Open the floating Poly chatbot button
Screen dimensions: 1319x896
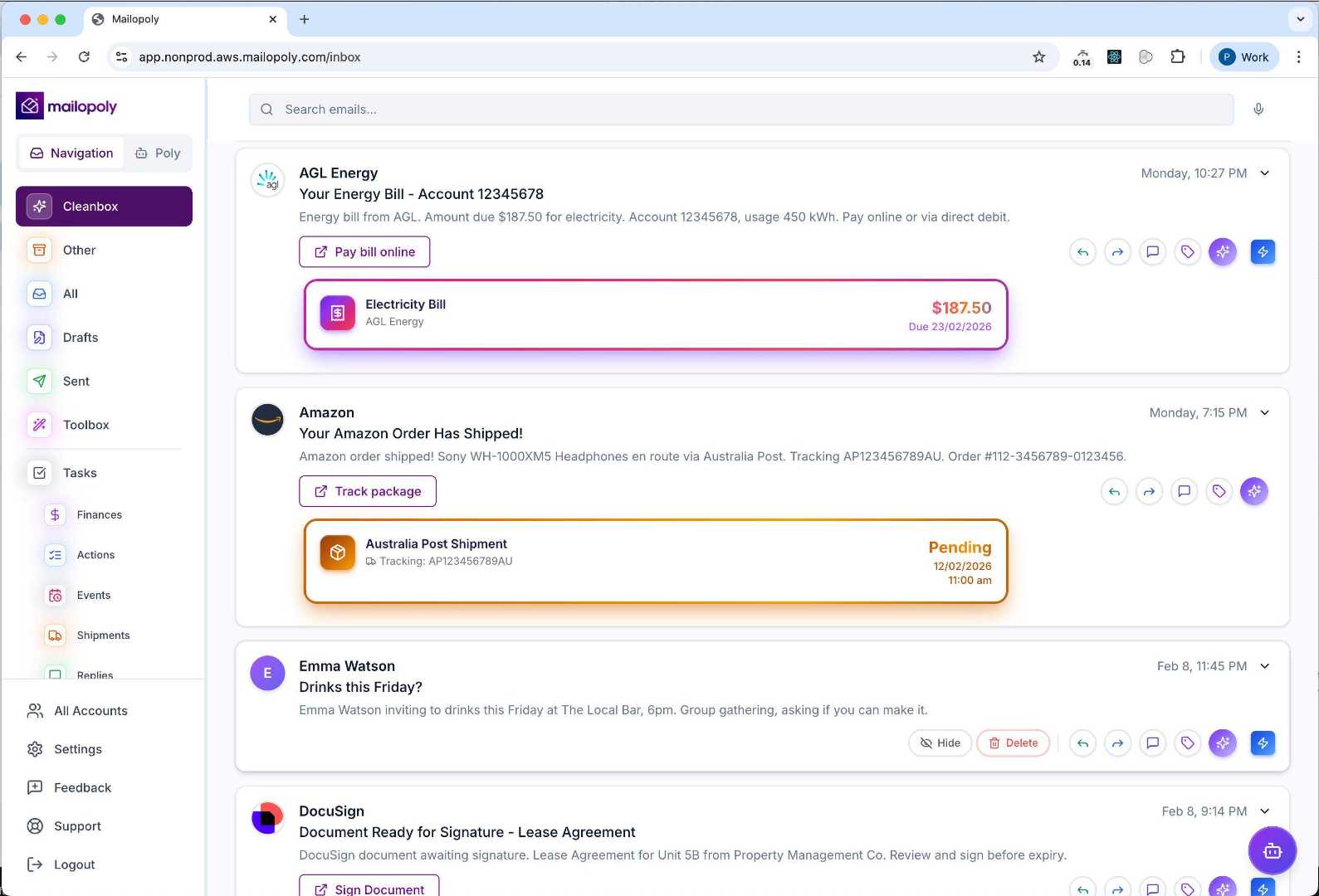(1272, 850)
